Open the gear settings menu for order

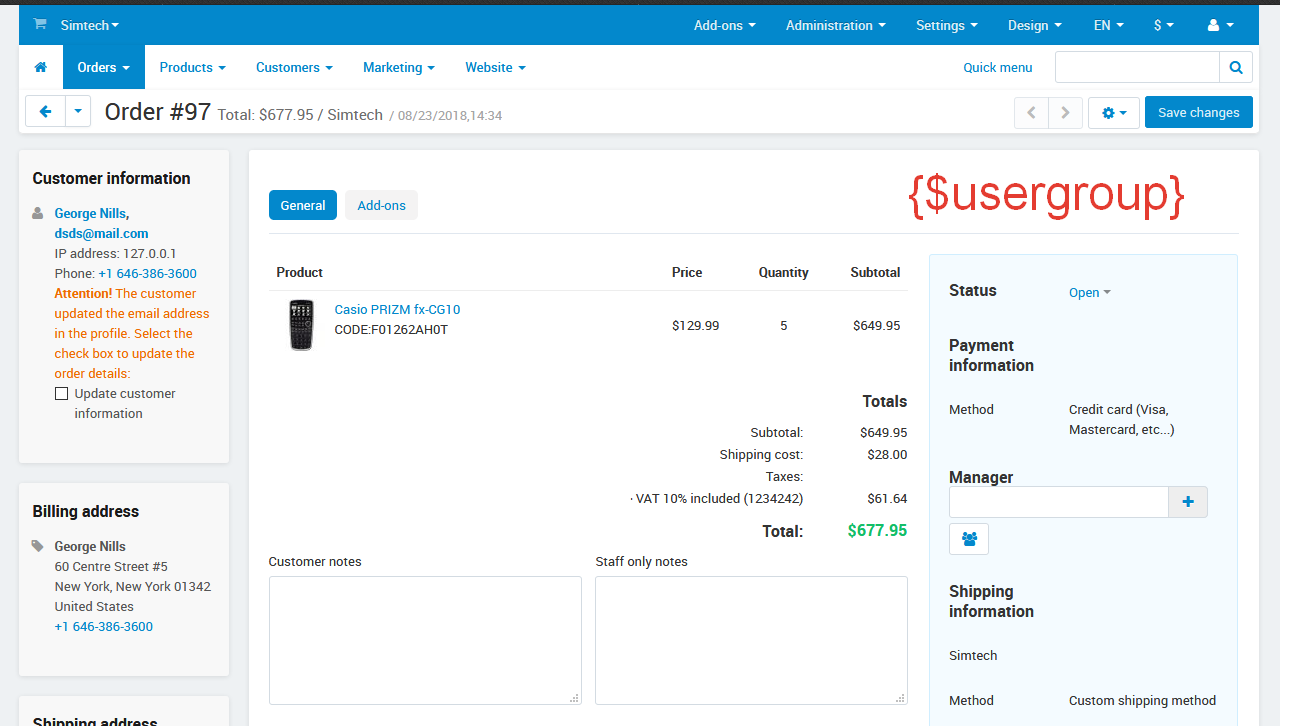1114,113
